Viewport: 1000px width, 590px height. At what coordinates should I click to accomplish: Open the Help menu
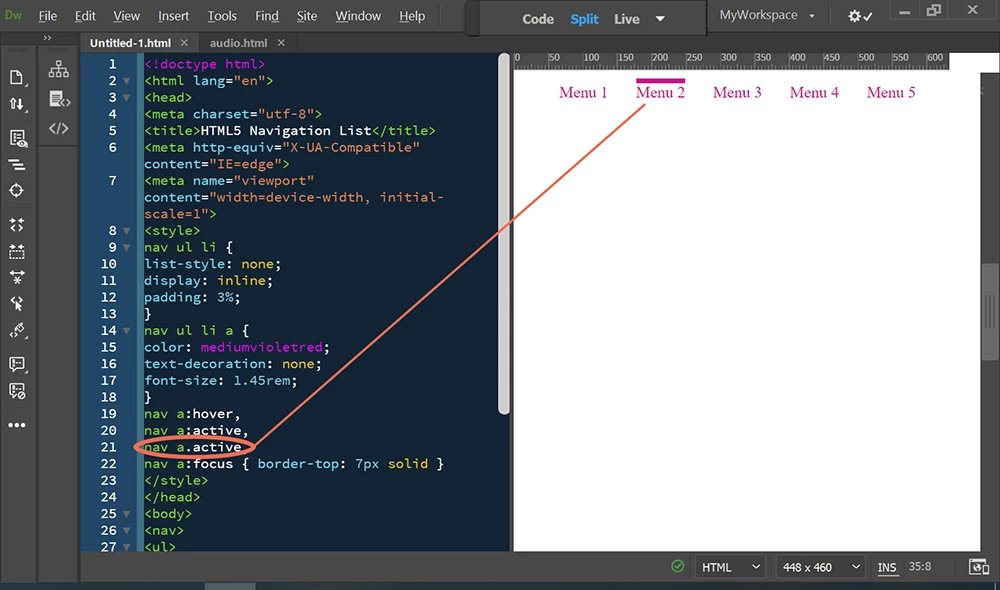point(412,16)
